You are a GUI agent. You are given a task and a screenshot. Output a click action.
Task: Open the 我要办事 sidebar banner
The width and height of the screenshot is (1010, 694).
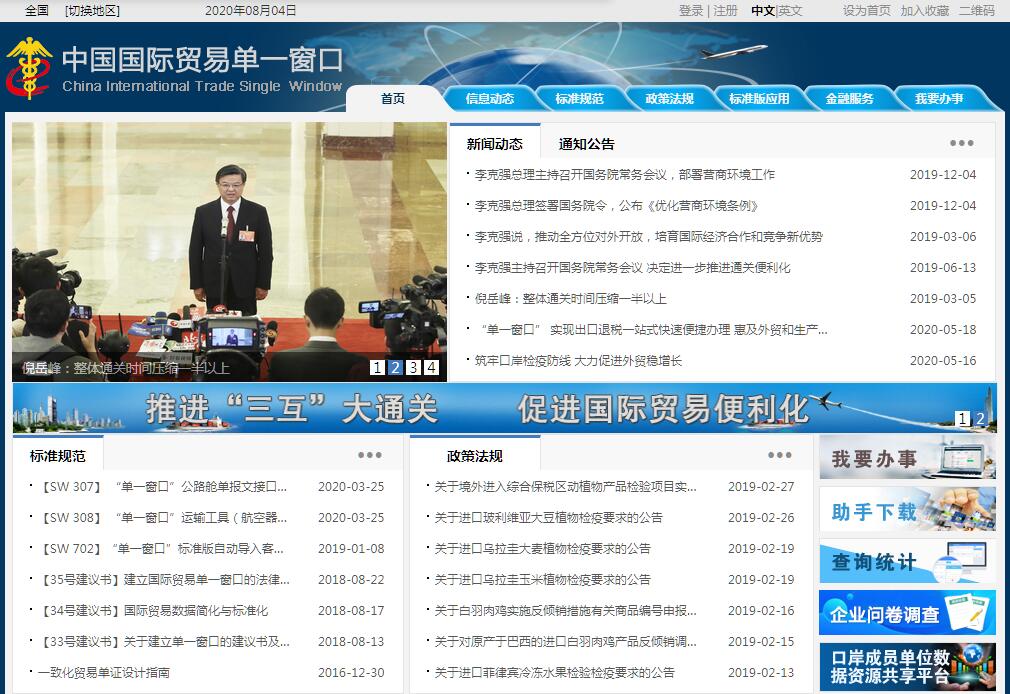coord(907,458)
